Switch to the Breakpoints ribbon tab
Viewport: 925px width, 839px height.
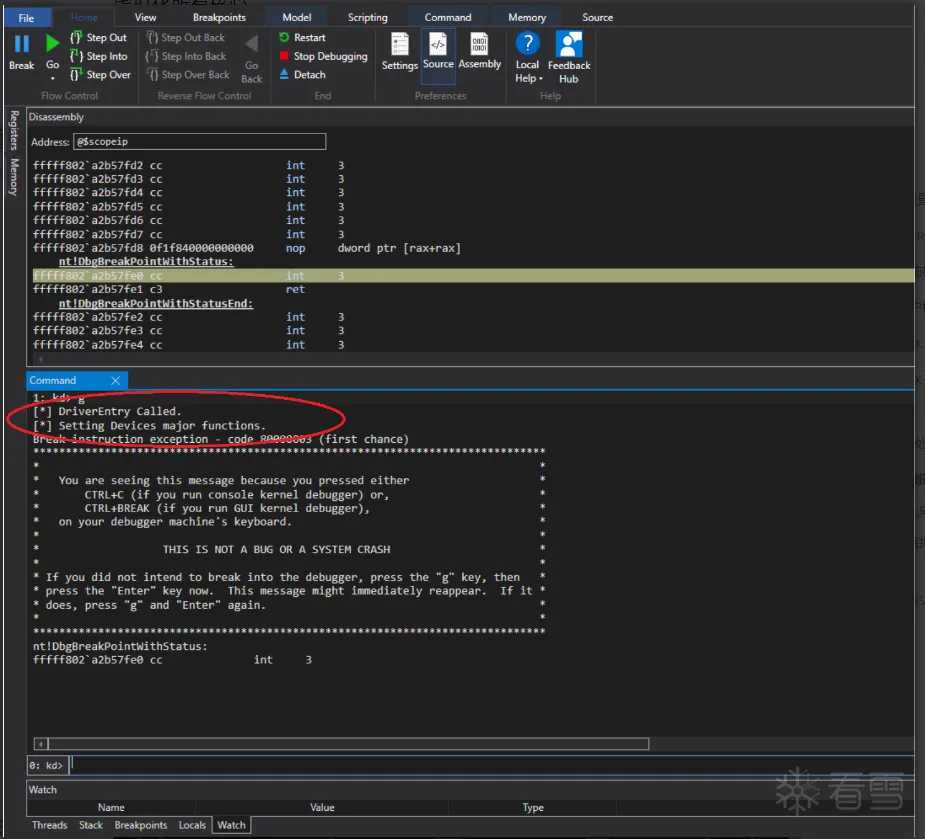click(218, 17)
